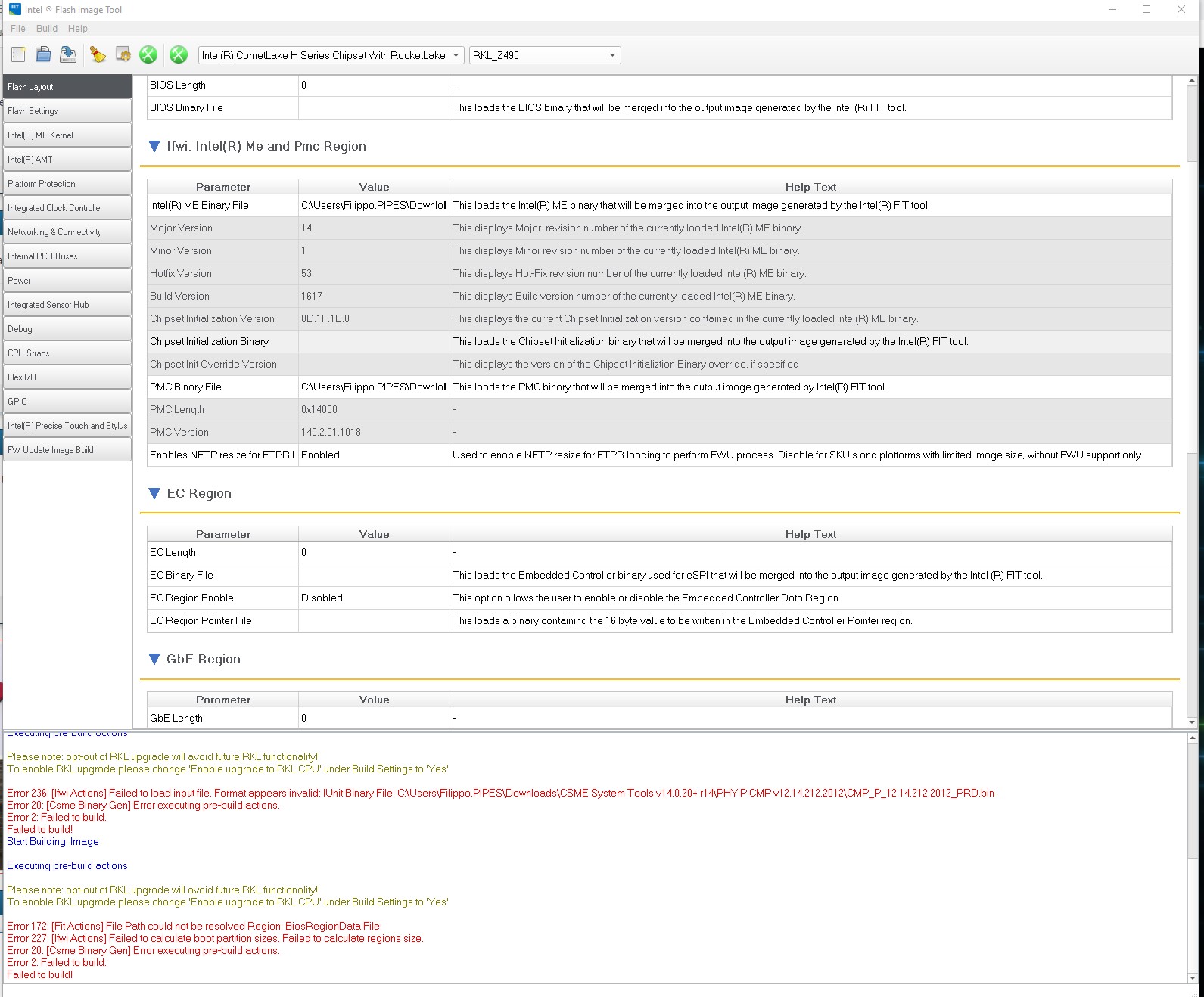
Task: Click the second green build icon after separator
Action: (x=179, y=54)
